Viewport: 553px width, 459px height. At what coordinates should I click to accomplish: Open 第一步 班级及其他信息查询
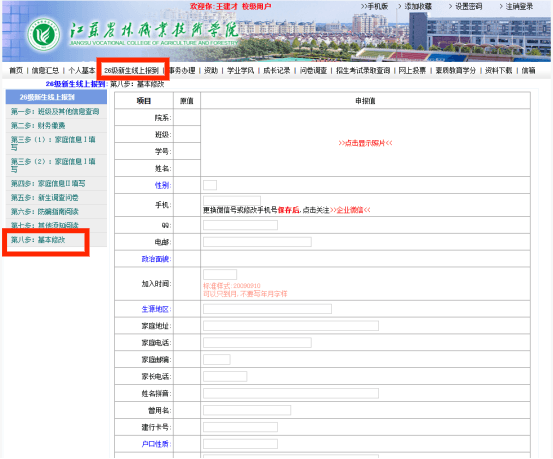click(55, 111)
